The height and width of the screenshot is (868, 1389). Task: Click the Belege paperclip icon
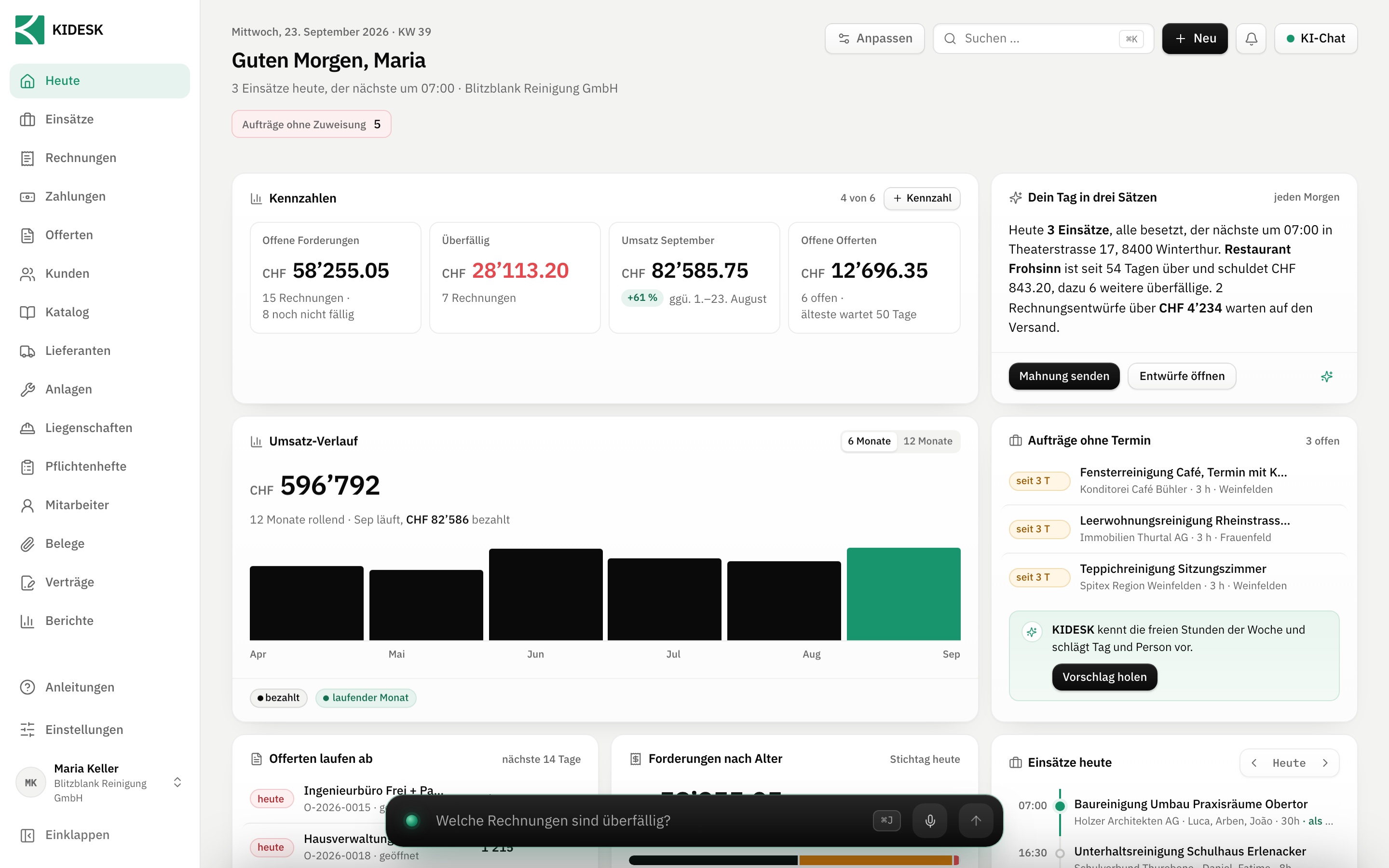pos(27,543)
